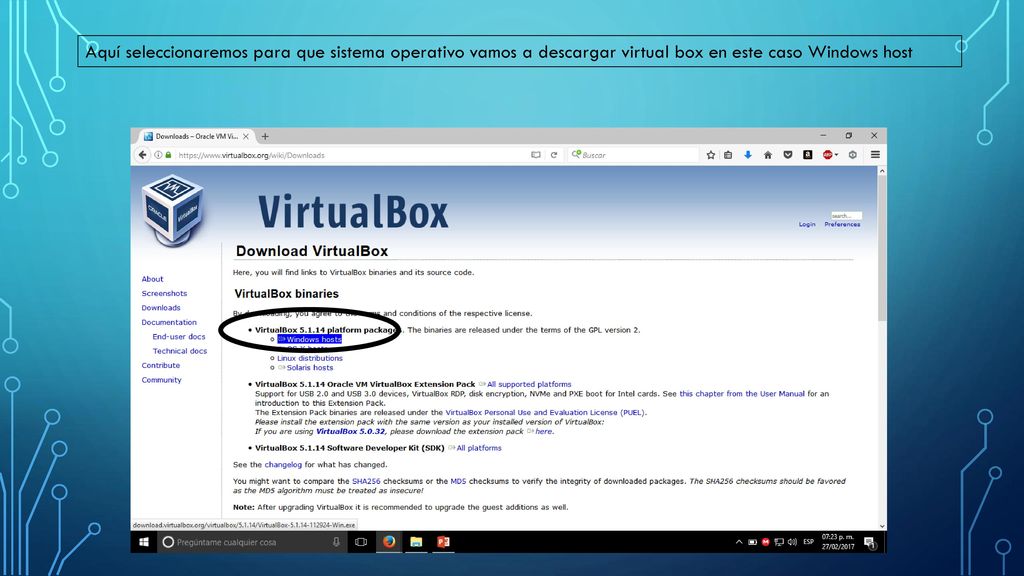Click All supported platforms link
This screenshot has width=1024, height=576.
[529, 385]
